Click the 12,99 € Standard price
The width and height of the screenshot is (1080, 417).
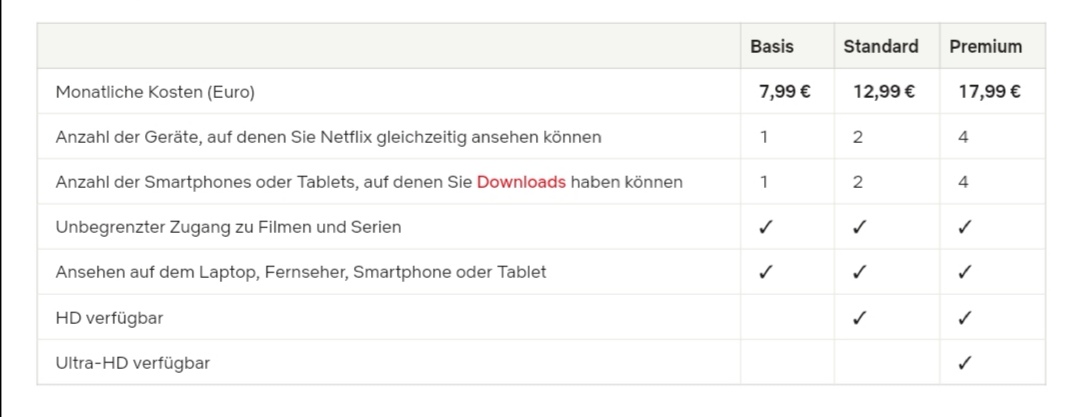tap(884, 92)
